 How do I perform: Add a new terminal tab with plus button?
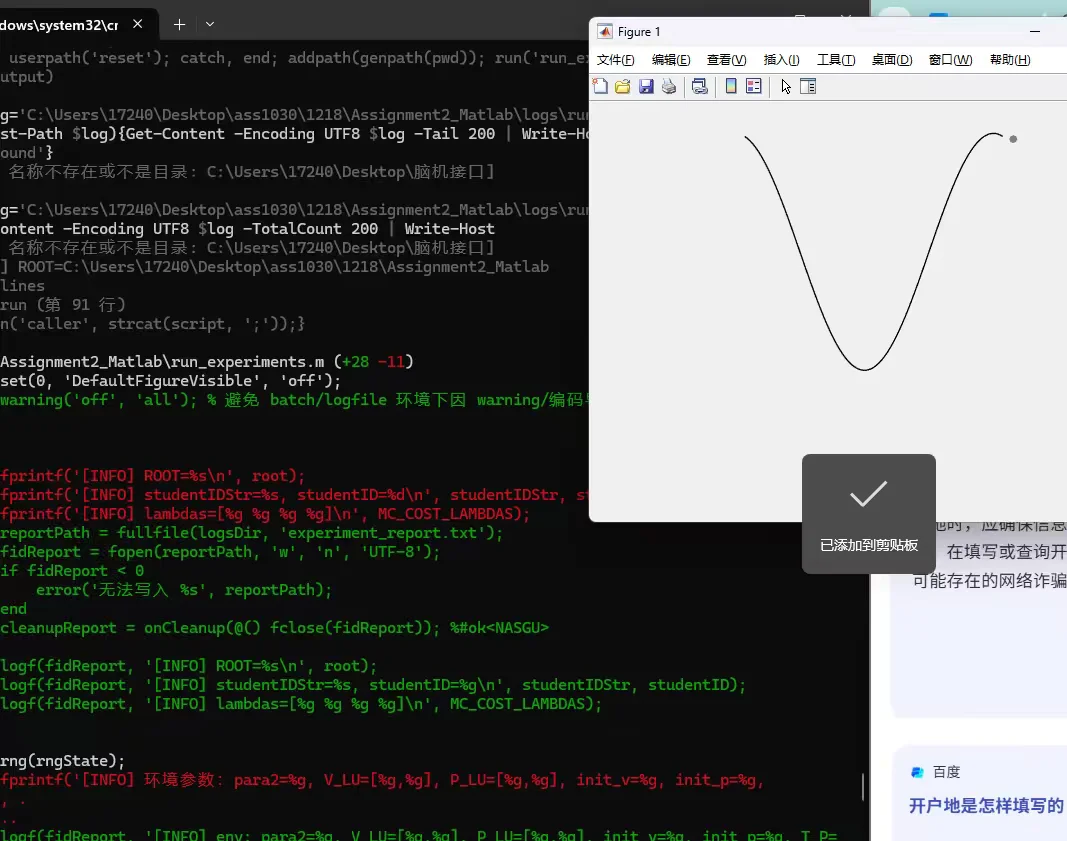[x=179, y=24]
